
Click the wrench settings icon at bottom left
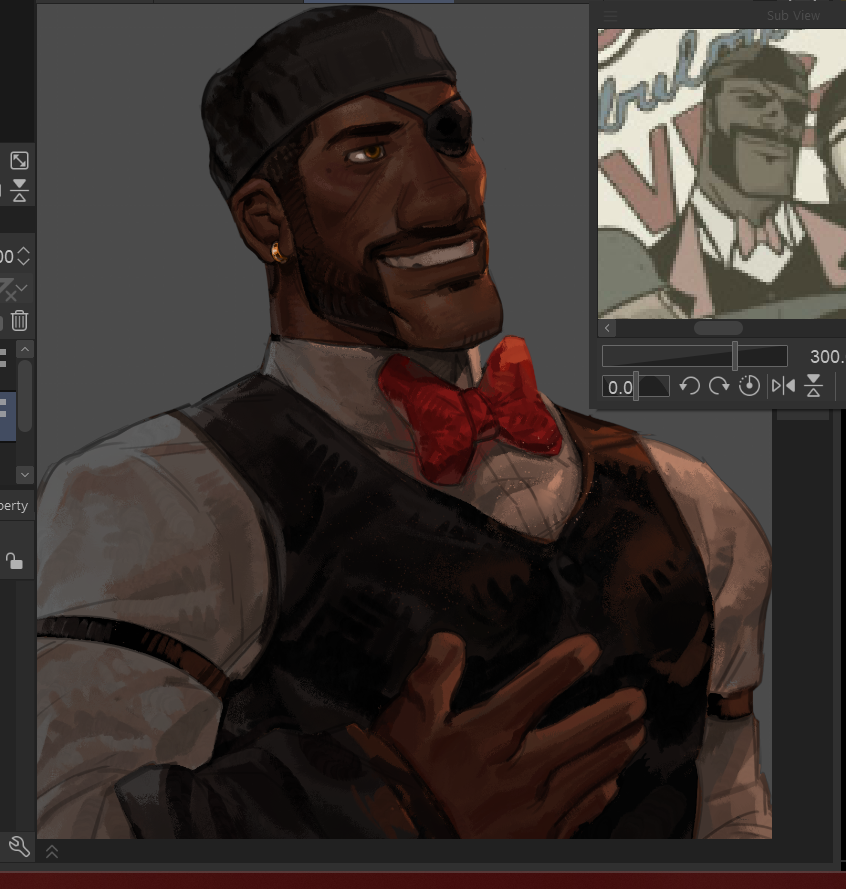click(19, 846)
